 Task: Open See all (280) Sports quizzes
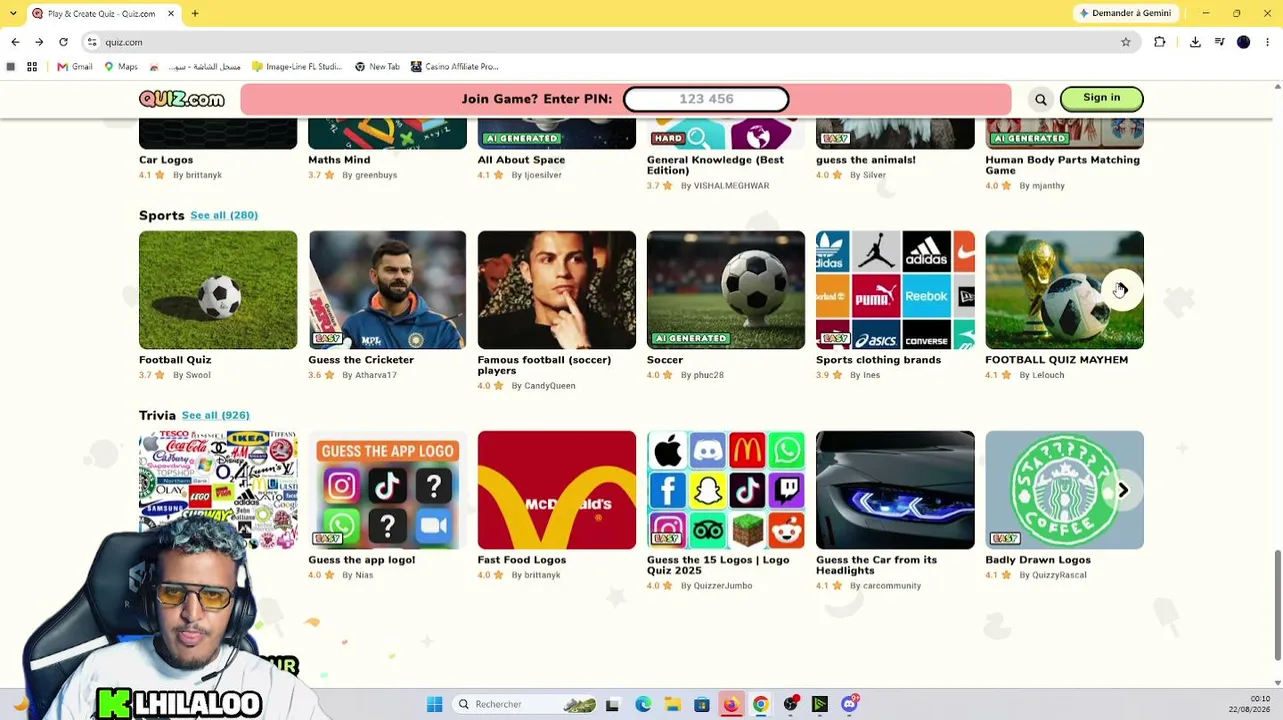[x=224, y=215]
